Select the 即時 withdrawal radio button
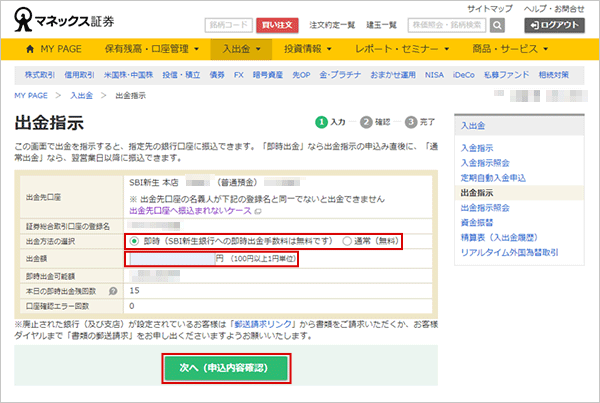Image resolution: width=600 pixels, height=403 pixels. (x=134, y=241)
